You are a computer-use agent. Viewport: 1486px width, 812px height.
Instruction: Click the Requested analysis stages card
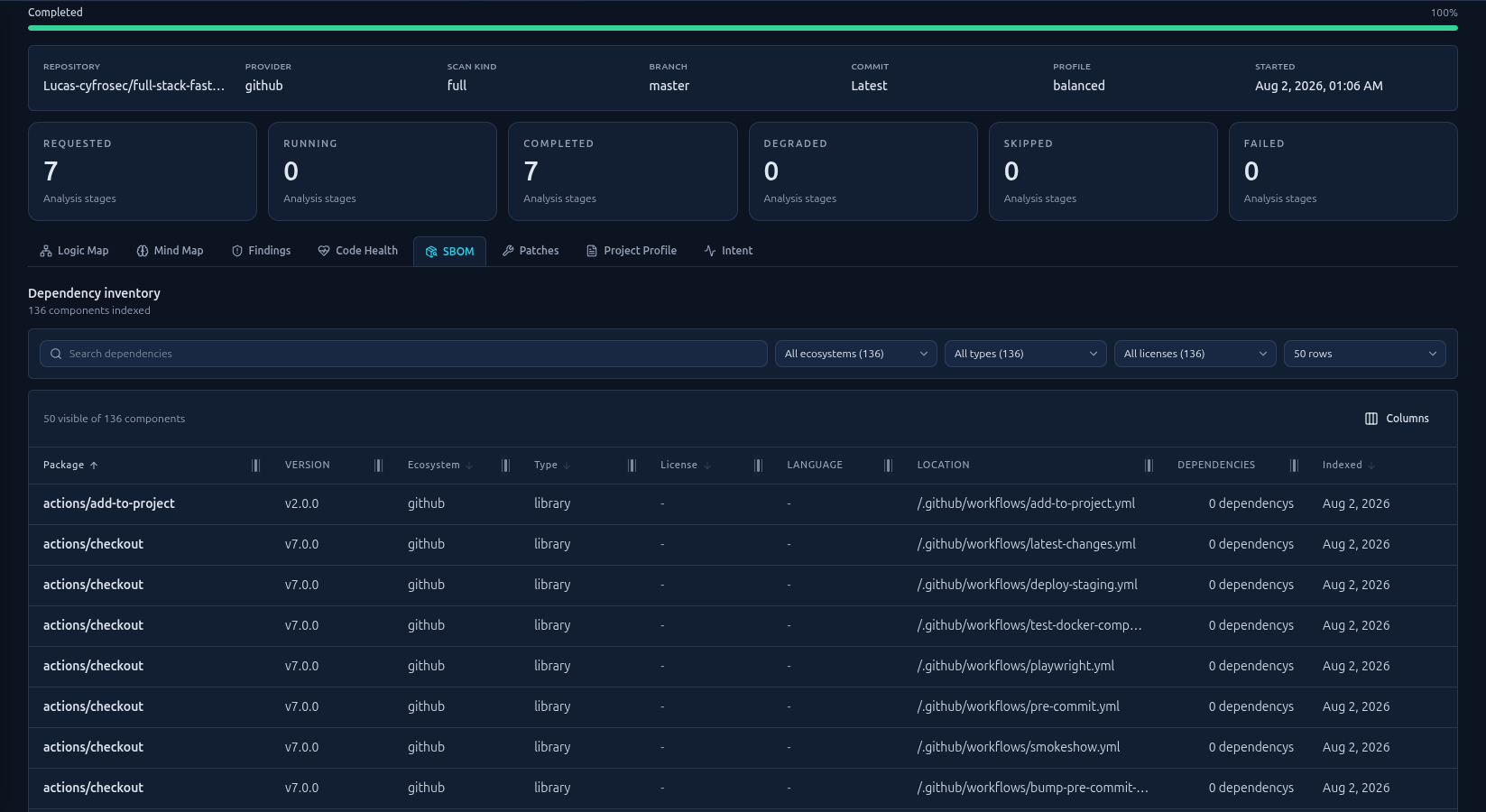143,171
